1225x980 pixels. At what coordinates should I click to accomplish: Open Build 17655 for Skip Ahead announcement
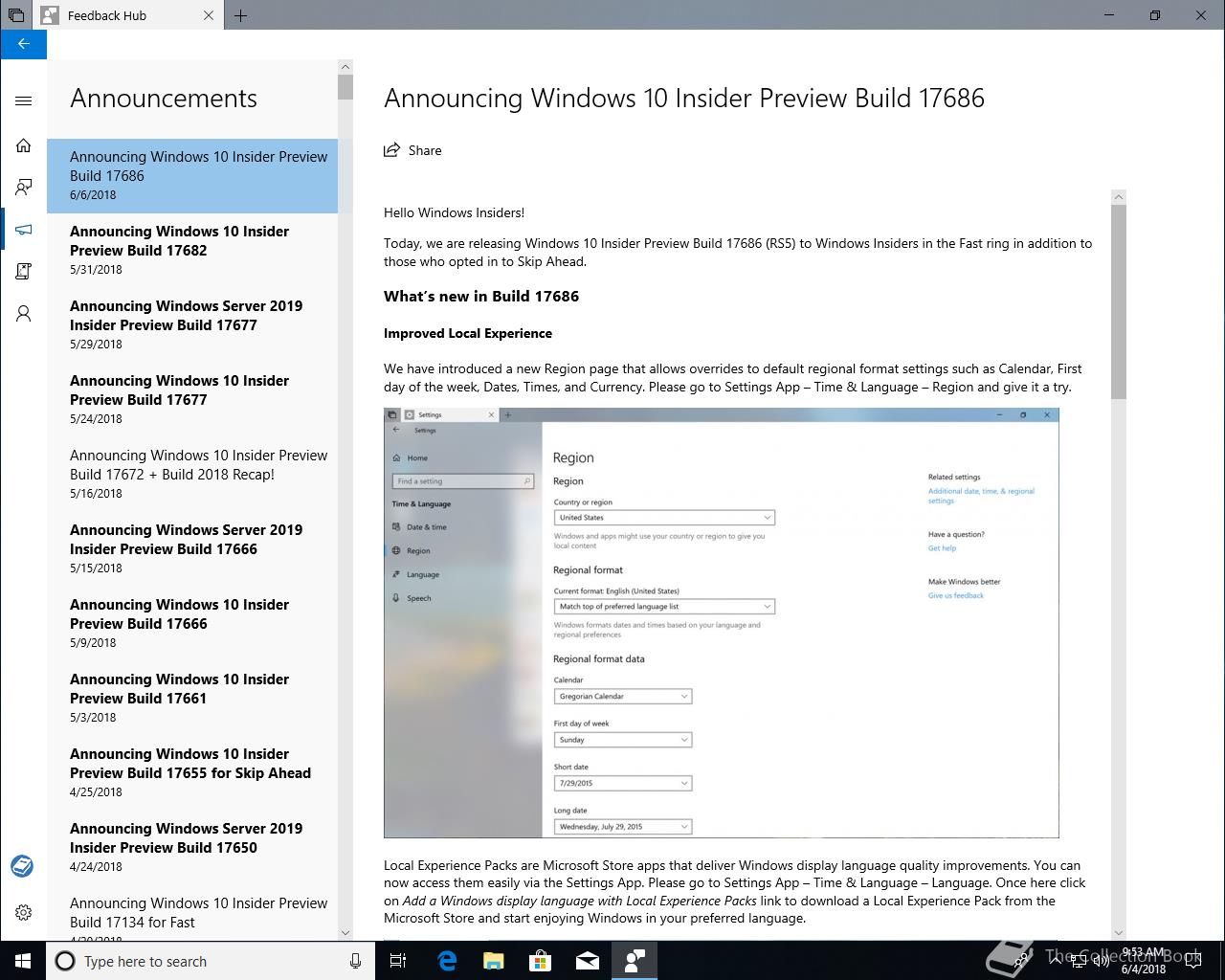192,772
